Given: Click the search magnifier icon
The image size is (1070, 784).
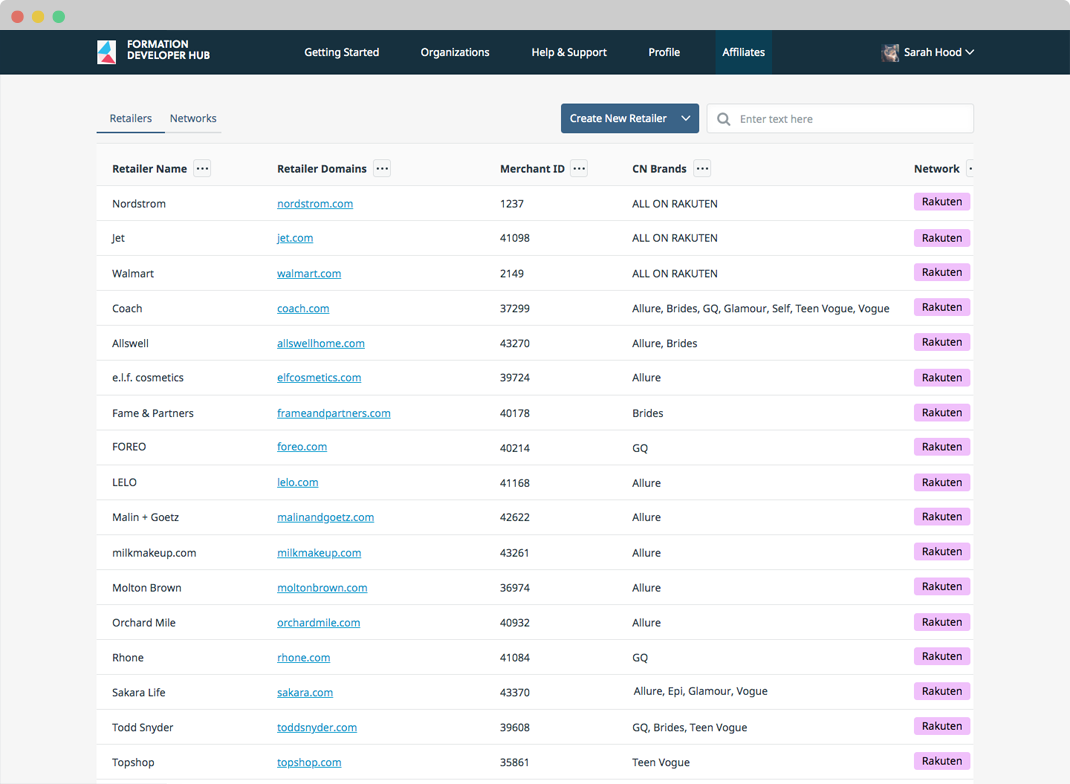Looking at the screenshot, I should 723,119.
